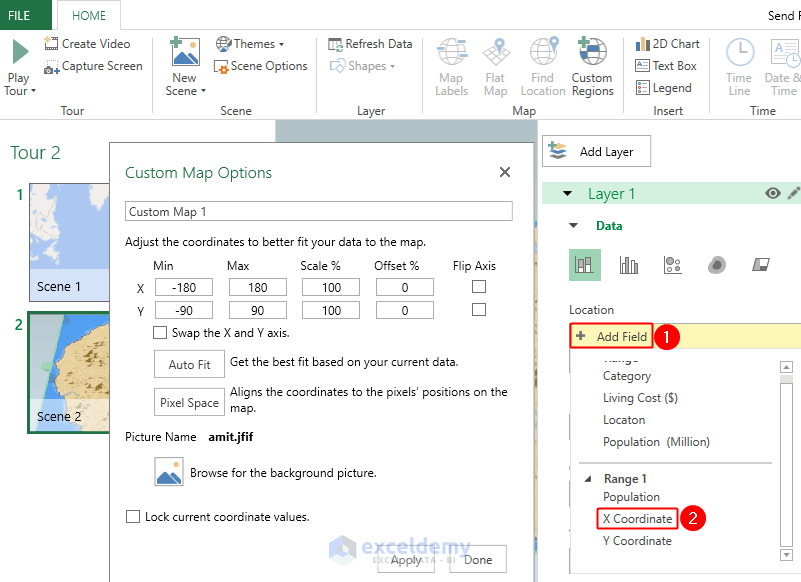Click the New Scene icon
Screen dimensions: 801x582
184,52
